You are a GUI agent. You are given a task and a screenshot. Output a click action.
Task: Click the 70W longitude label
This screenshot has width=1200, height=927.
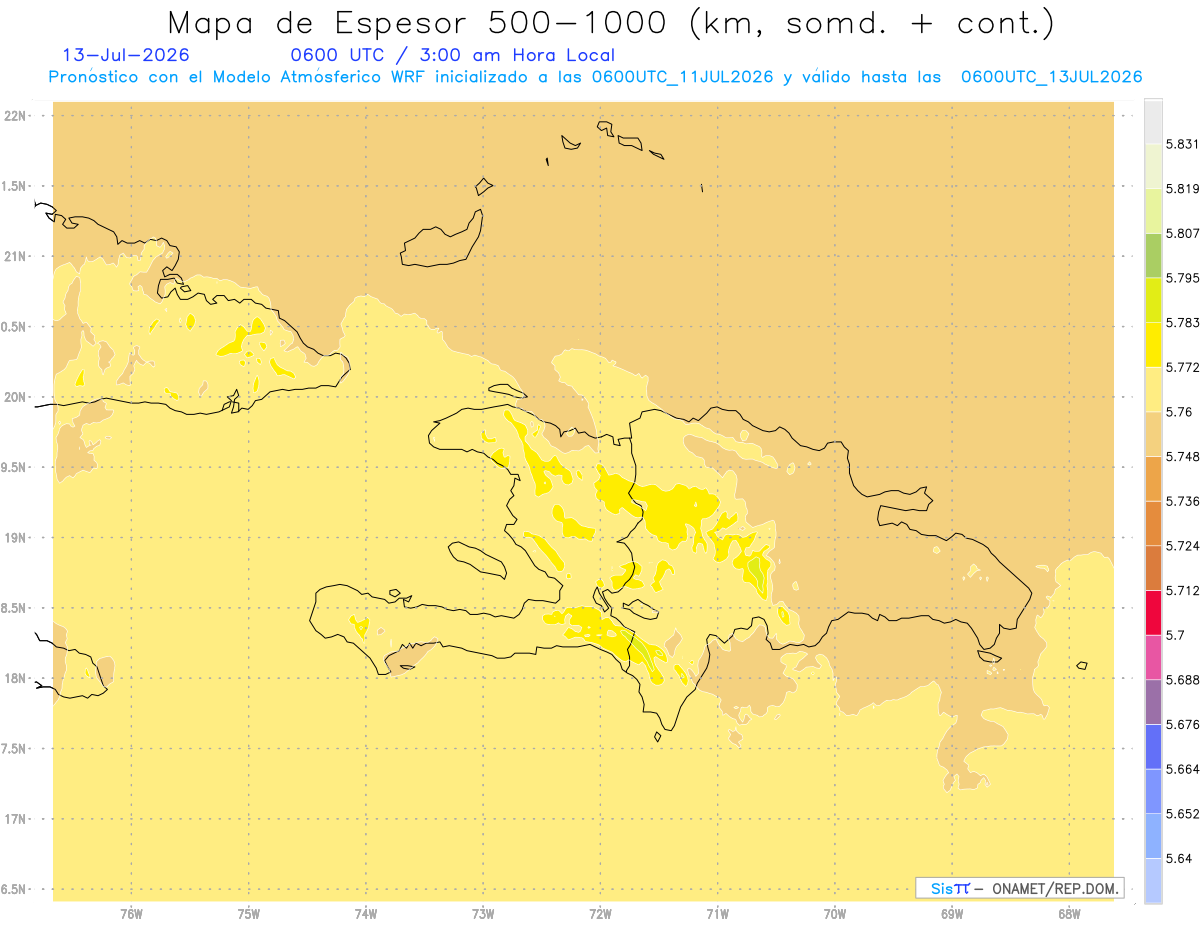(835, 914)
